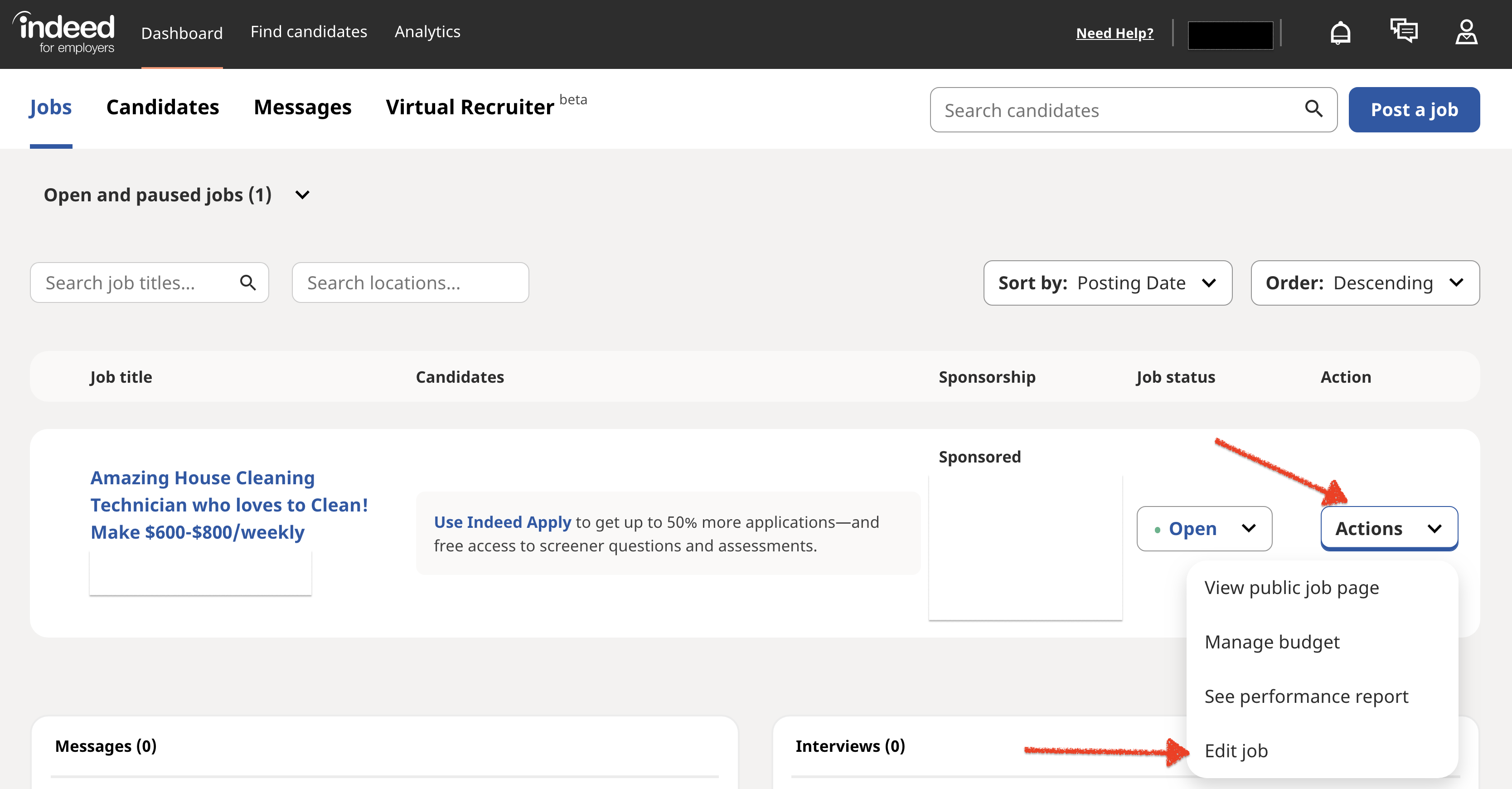Expand the Open and paused jobs filter
This screenshot has width=1512, height=789.
[302, 195]
